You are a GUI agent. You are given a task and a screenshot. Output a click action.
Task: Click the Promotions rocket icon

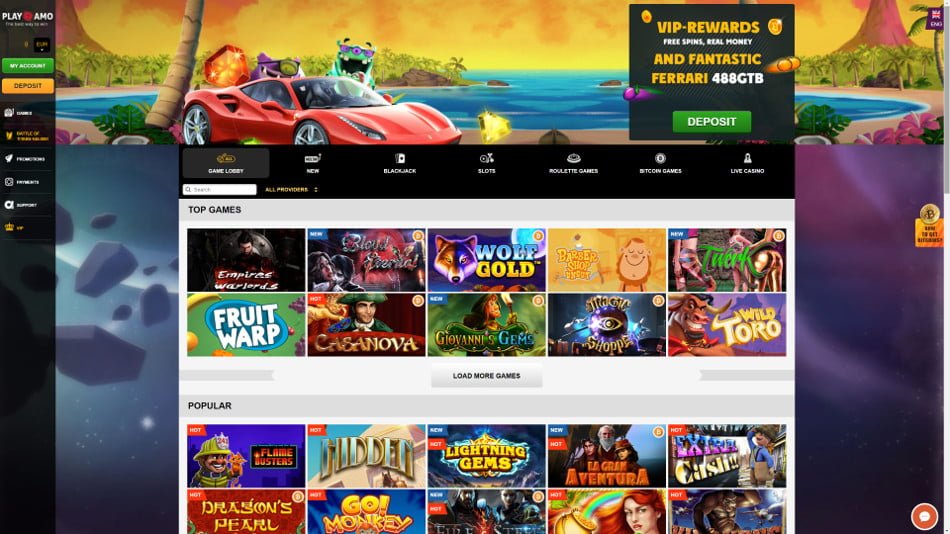click(9, 159)
